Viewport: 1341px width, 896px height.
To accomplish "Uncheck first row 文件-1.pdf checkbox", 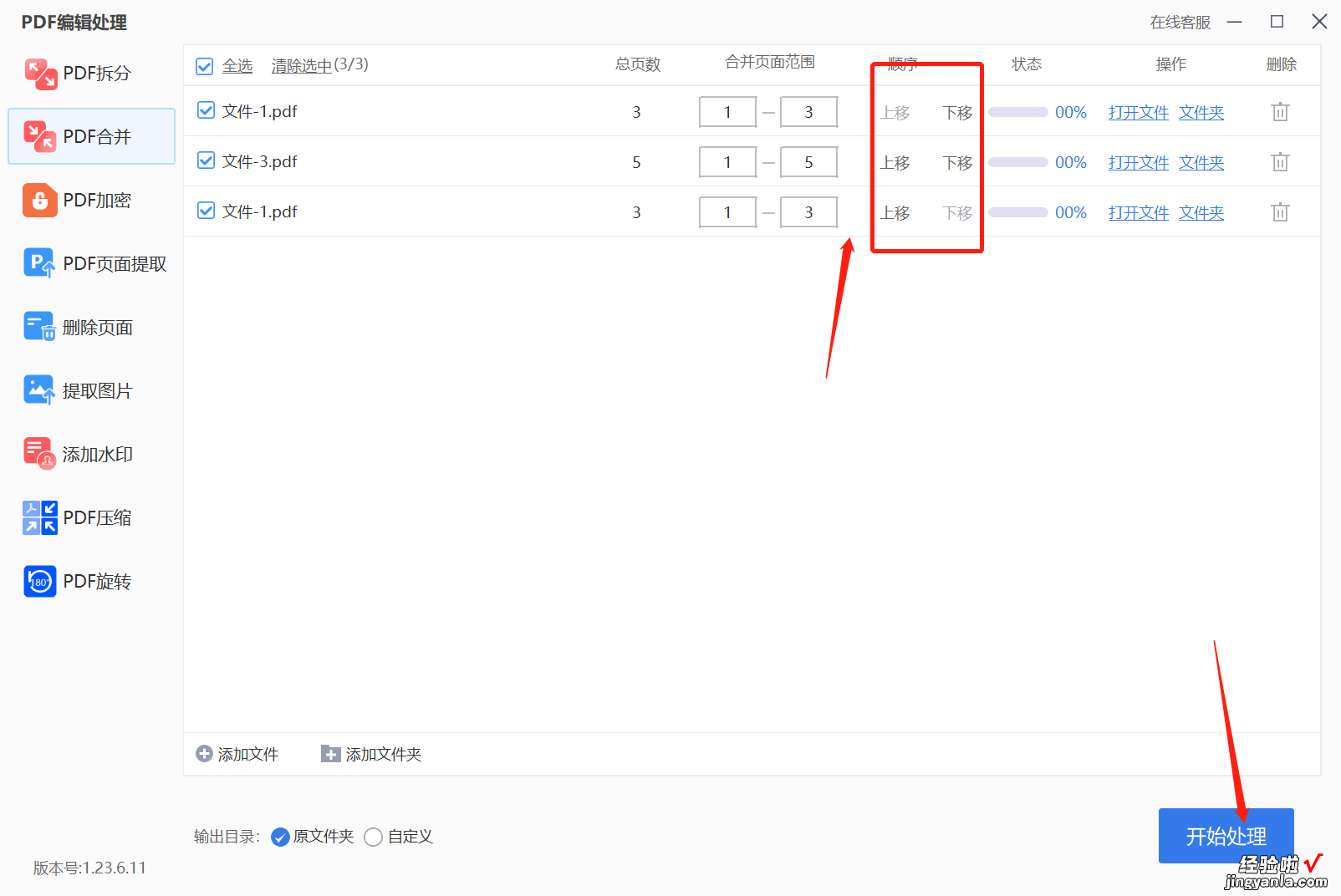I will [206, 110].
